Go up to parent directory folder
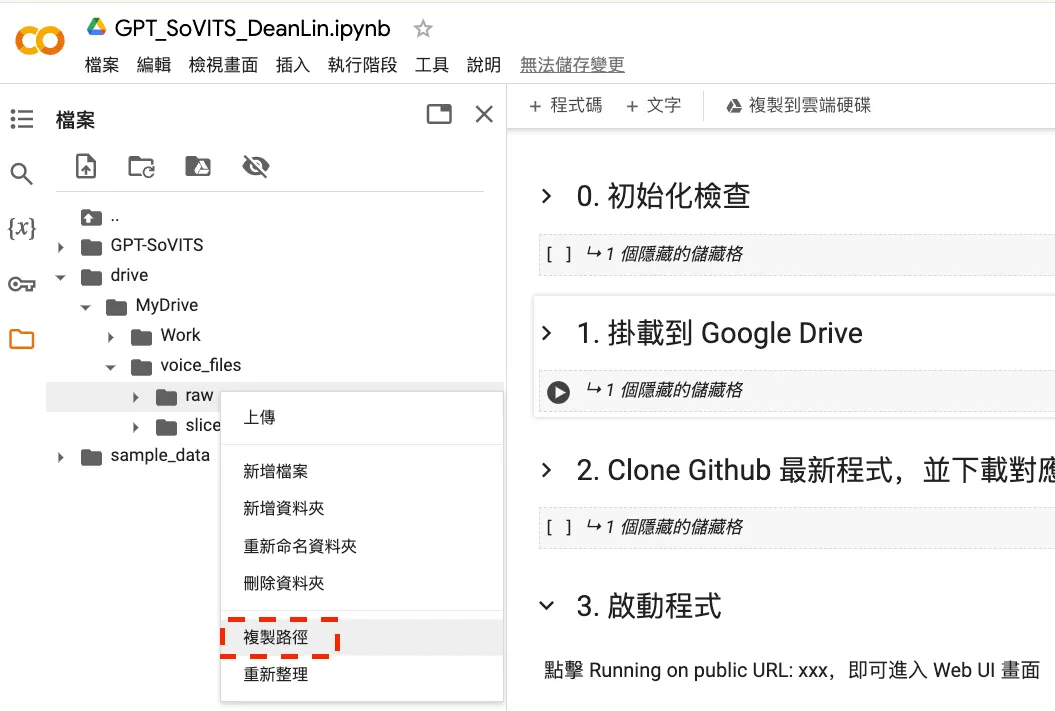The image size is (1055, 711). (x=92, y=217)
